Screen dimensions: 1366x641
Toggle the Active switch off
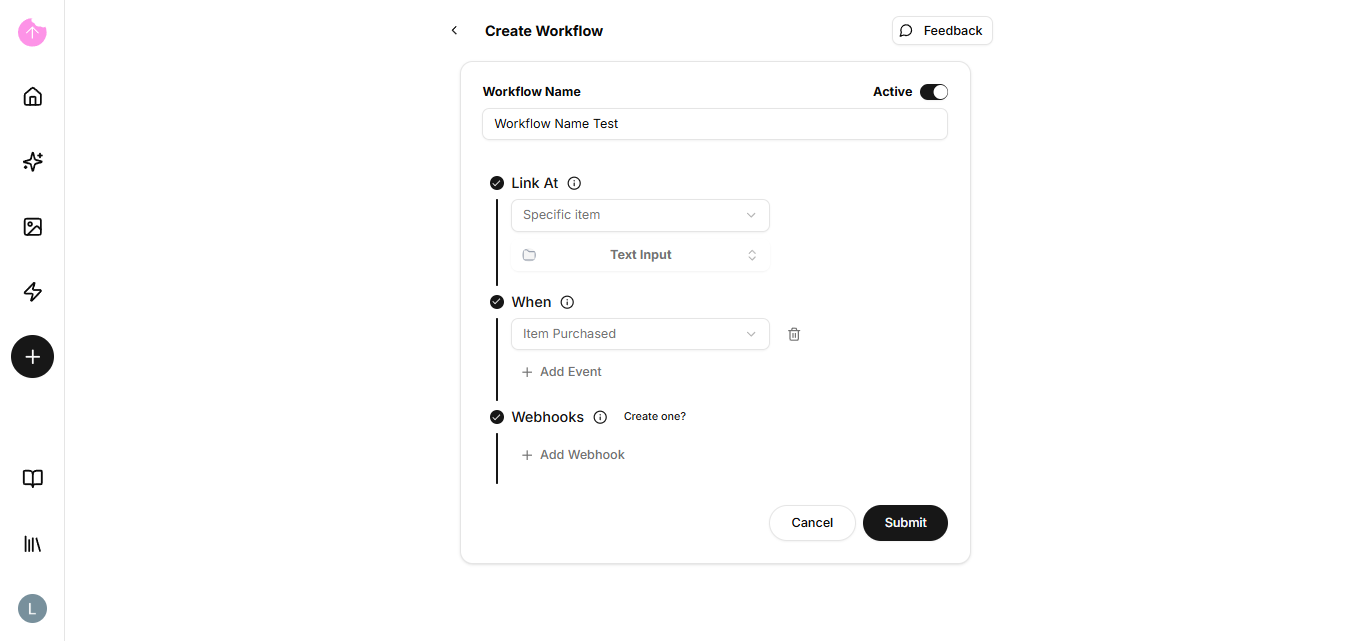click(x=934, y=92)
